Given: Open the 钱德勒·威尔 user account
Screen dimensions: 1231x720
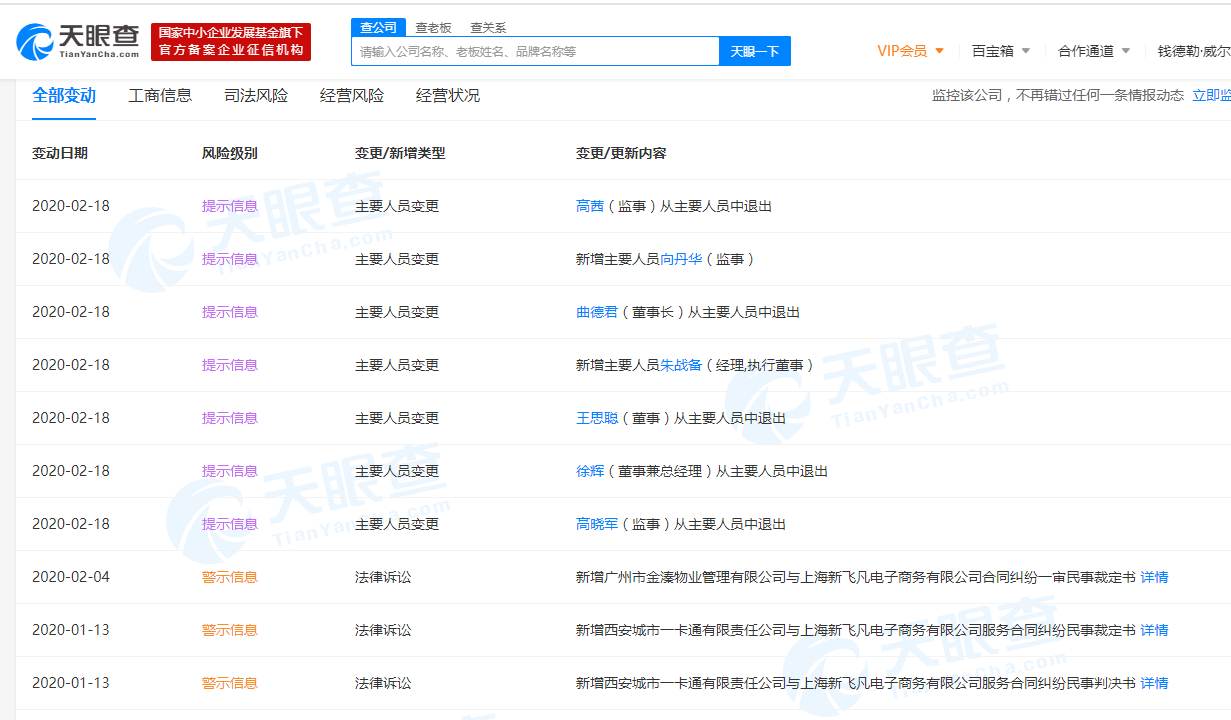Looking at the screenshot, I should (1194, 51).
